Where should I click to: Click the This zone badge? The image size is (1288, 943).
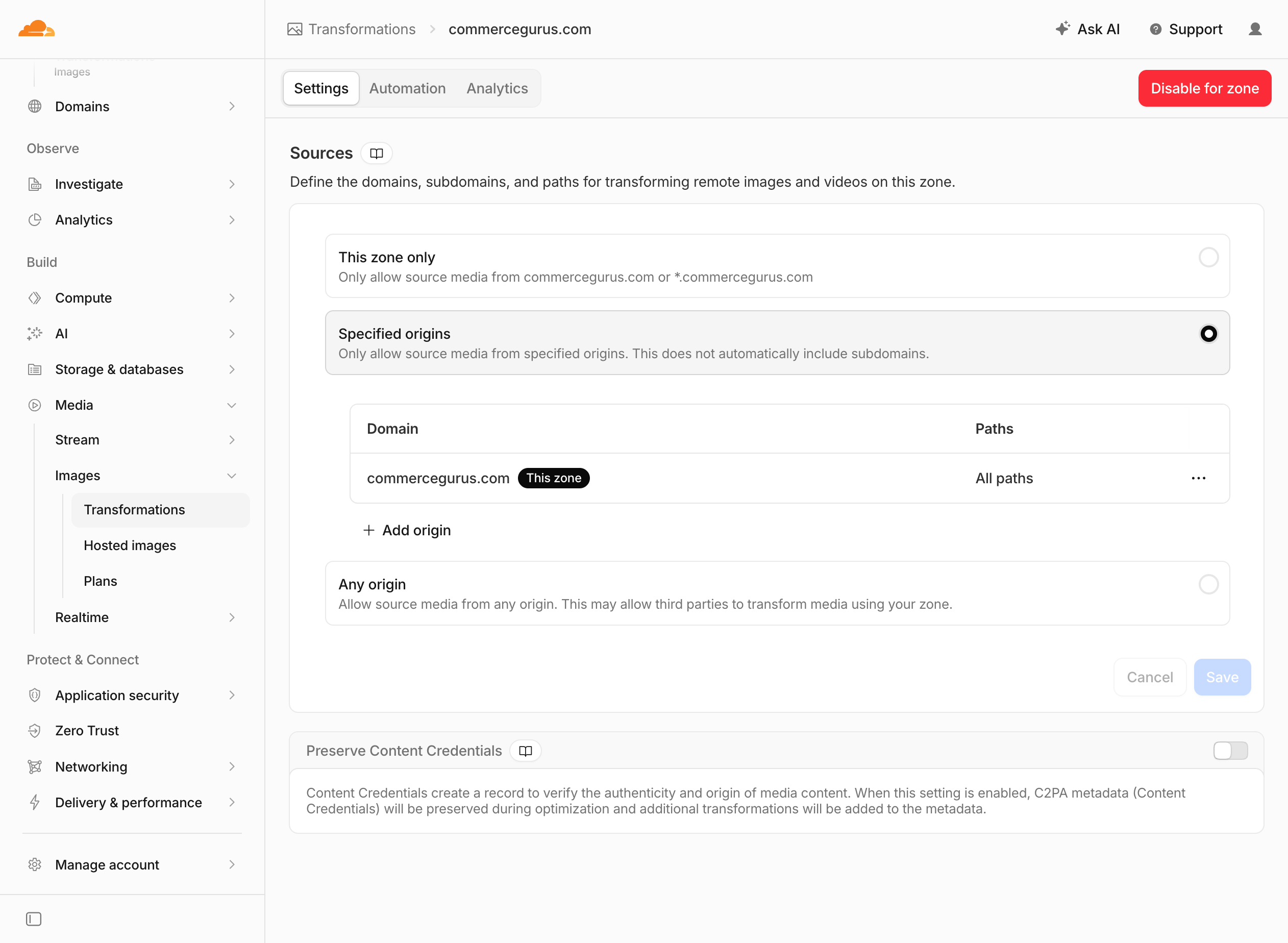[553, 478]
